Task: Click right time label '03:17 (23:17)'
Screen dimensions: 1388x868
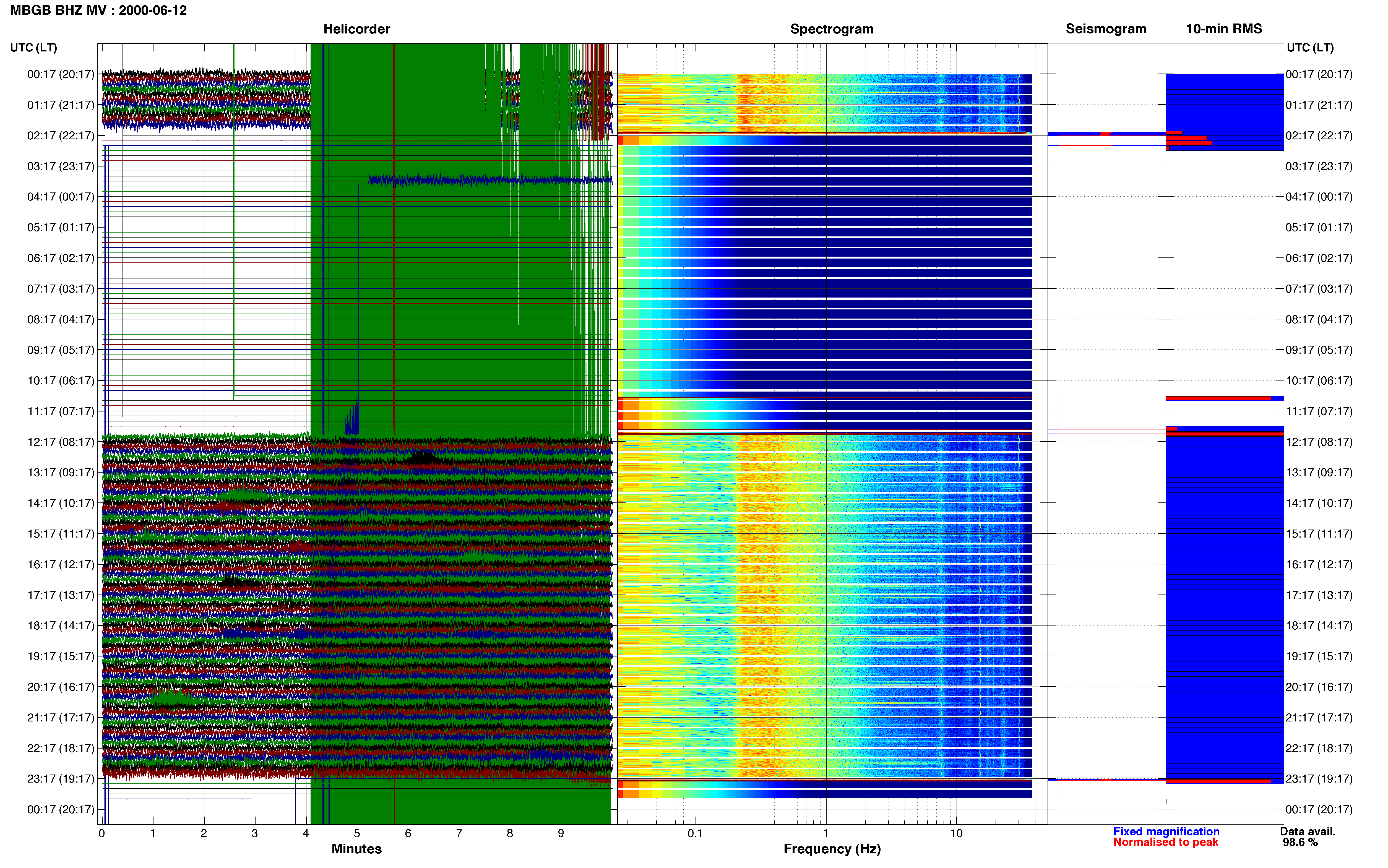Action: tap(1319, 166)
